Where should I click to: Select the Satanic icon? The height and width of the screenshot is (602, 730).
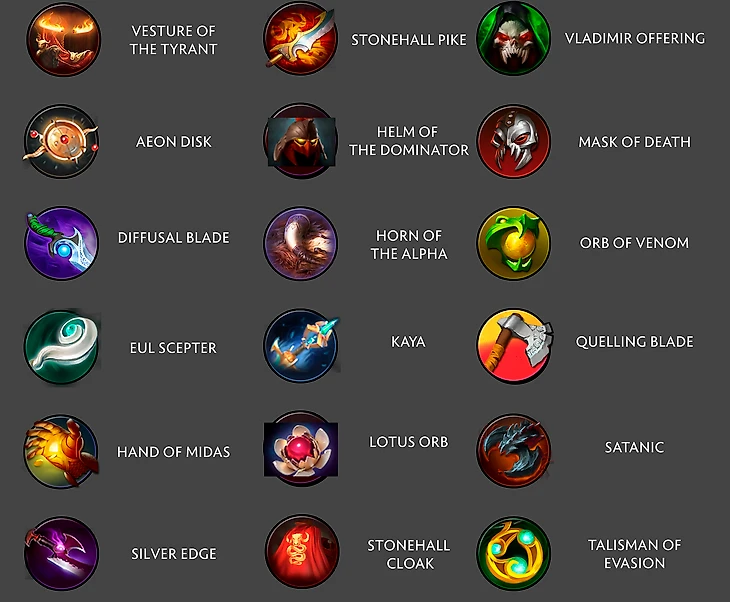click(514, 451)
